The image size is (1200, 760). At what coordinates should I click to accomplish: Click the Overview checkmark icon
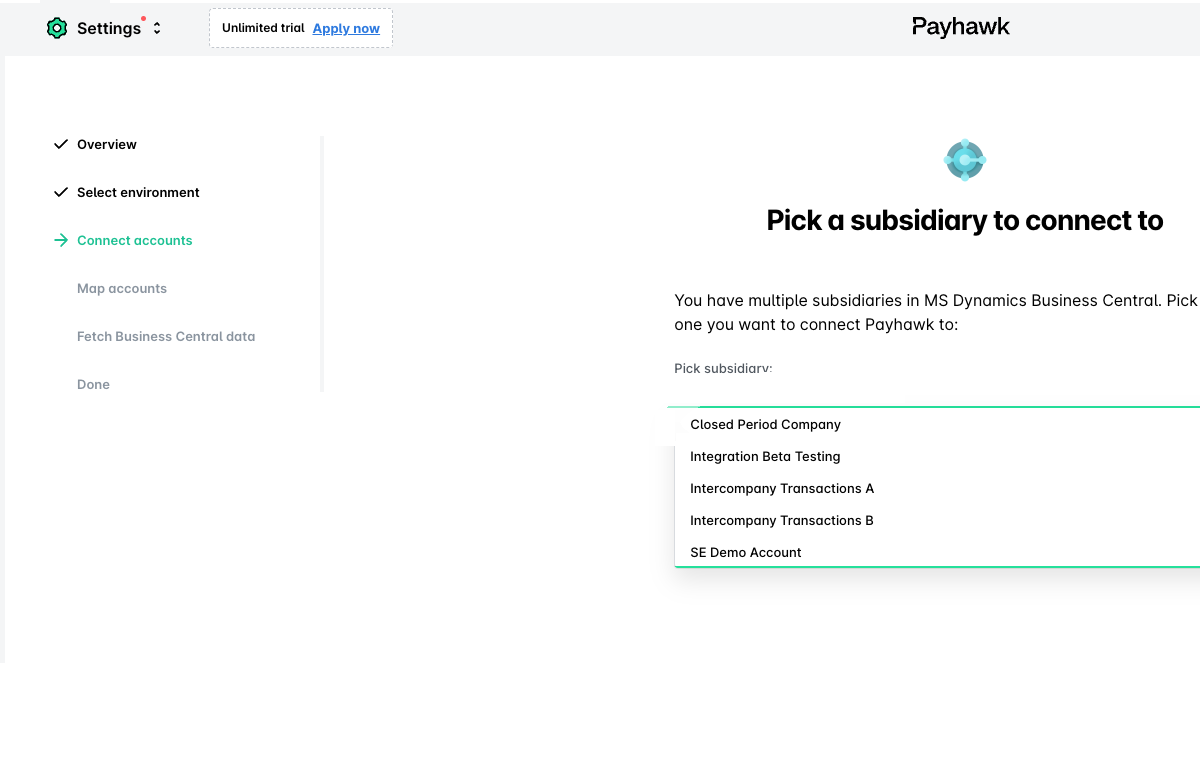click(61, 144)
